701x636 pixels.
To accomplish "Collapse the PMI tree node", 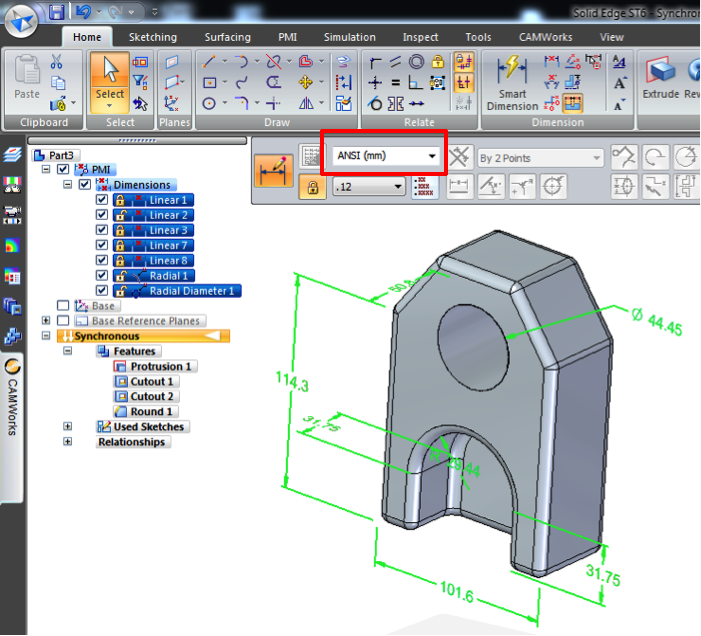I will tap(46, 169).
